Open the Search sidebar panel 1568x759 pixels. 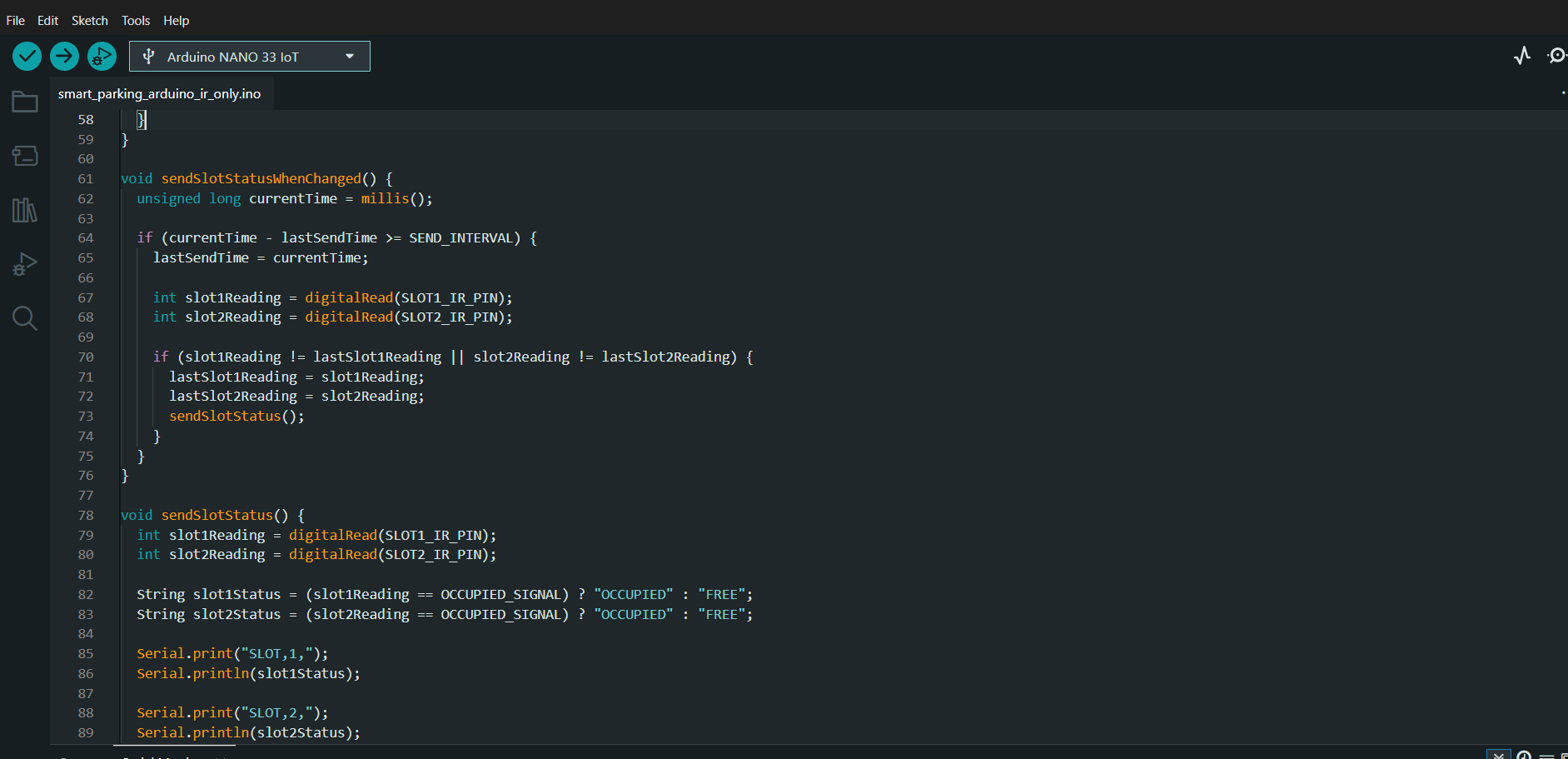pos(25,318)
